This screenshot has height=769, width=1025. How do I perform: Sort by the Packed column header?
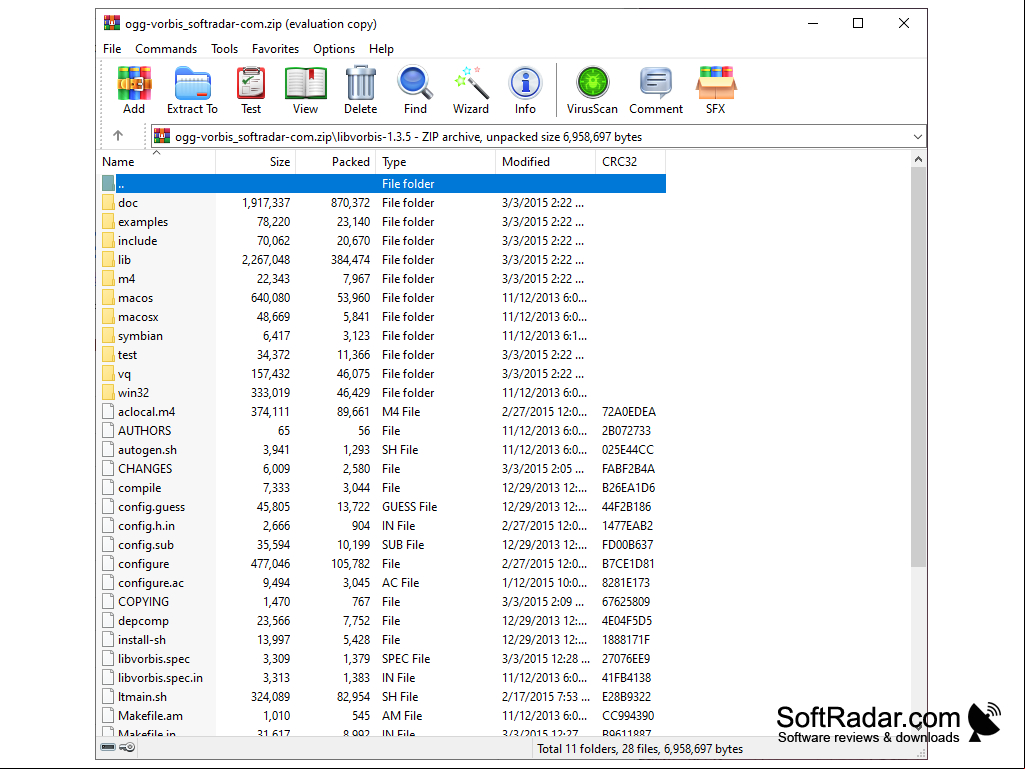[x=335, y=162]
